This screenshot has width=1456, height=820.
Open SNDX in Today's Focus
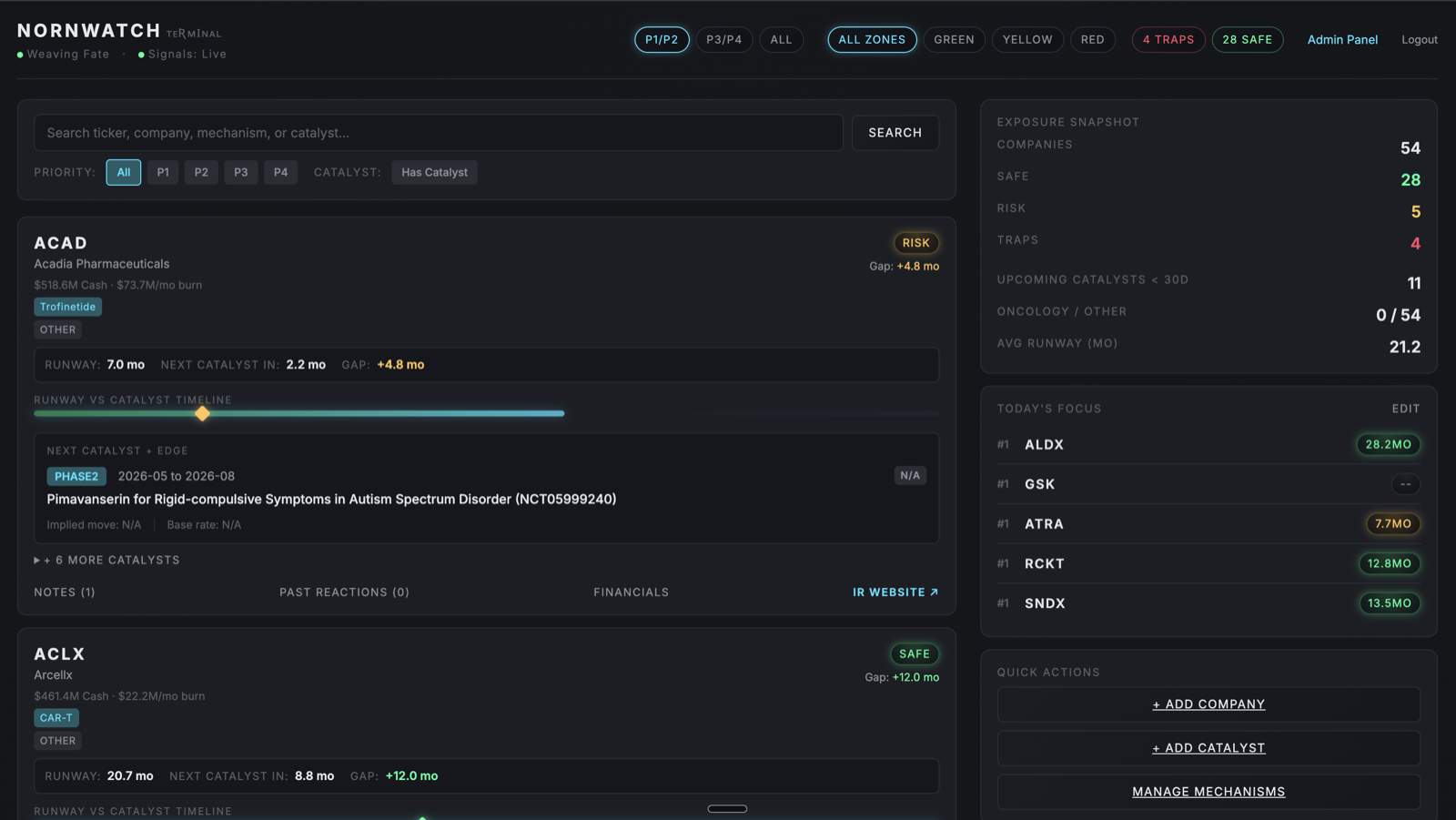pyautogui.click(x=1045, y=603)
